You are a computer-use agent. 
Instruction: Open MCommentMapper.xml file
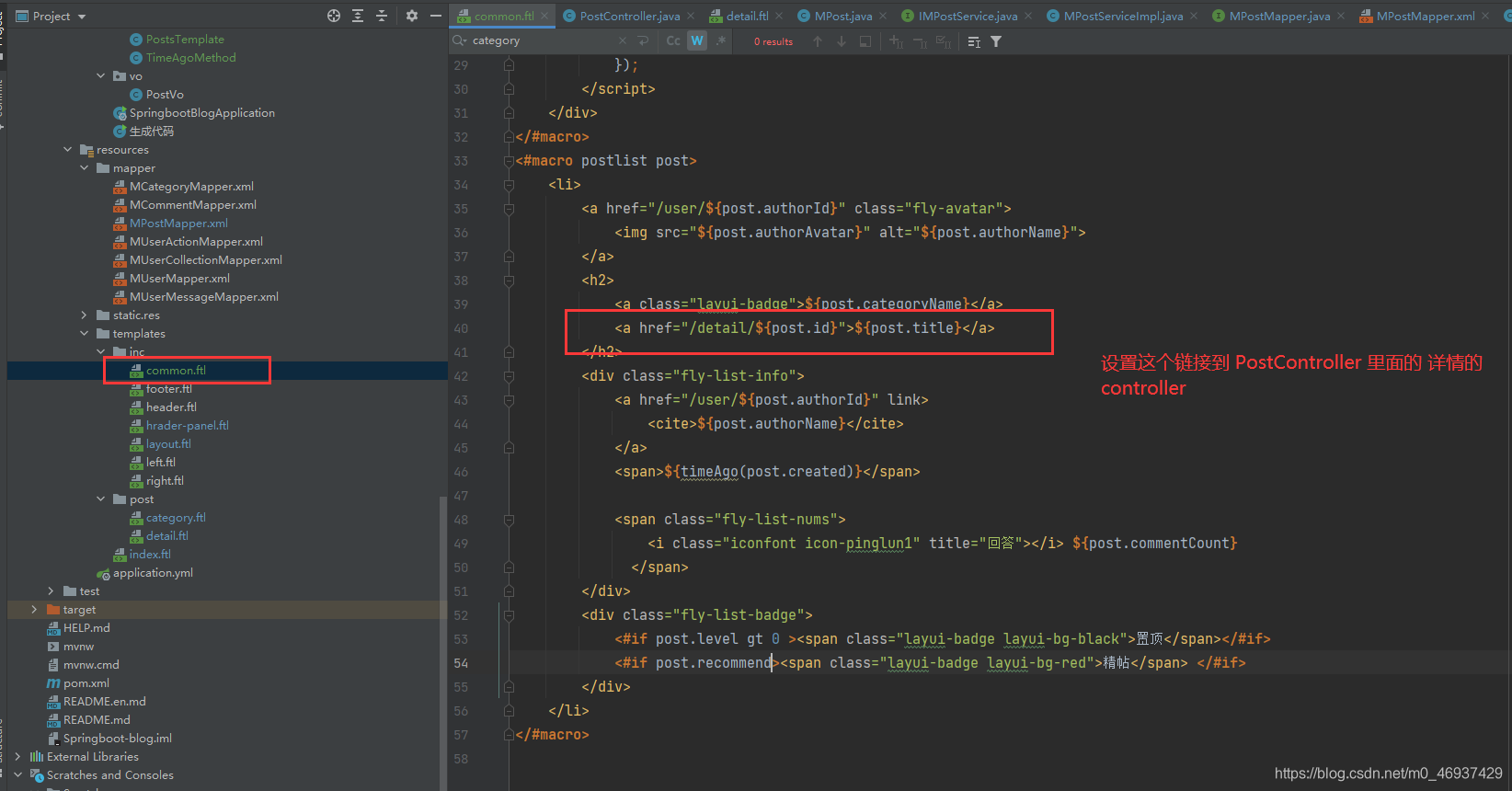[193, 205]
